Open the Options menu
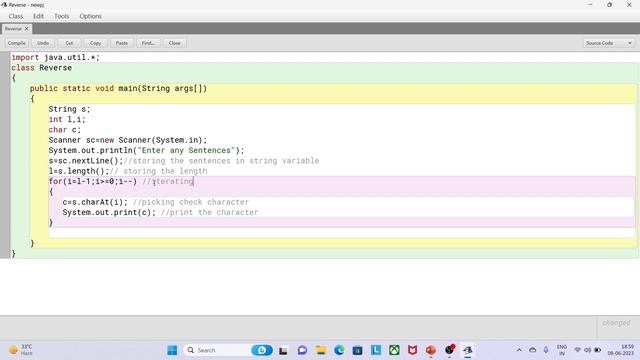The width and height of the screenshot is (640, 360). pos(90,16)
